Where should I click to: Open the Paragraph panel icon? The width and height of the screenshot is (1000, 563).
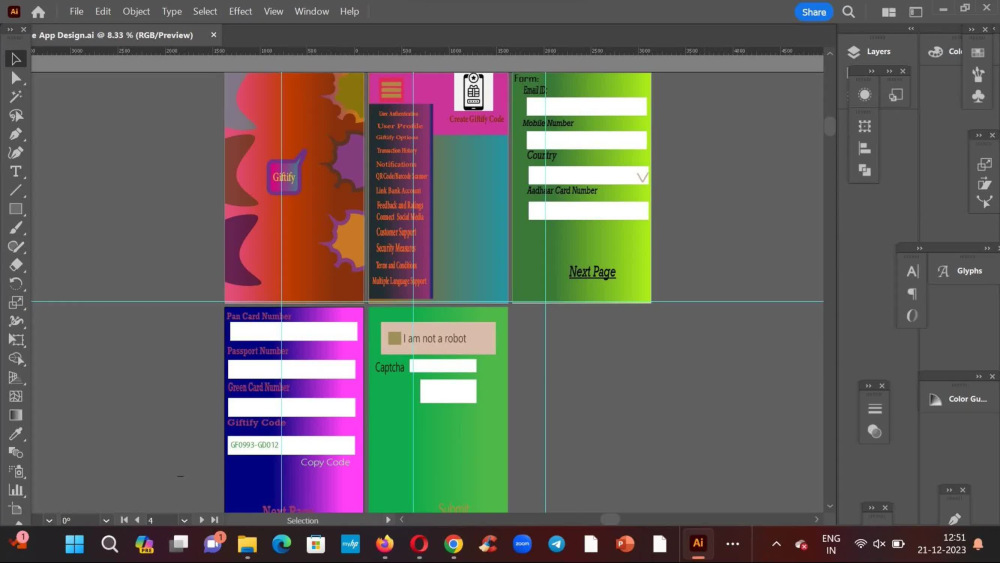912,293
